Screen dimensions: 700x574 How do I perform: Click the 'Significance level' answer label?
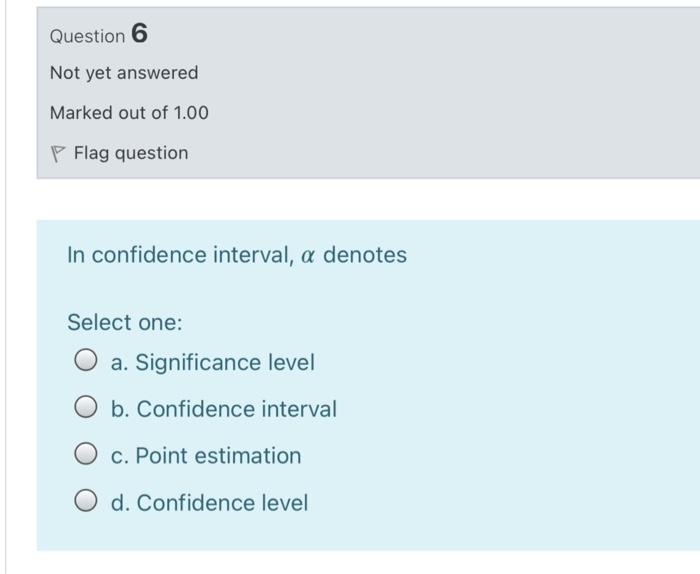pyautogui.click(x=225, y=362)
